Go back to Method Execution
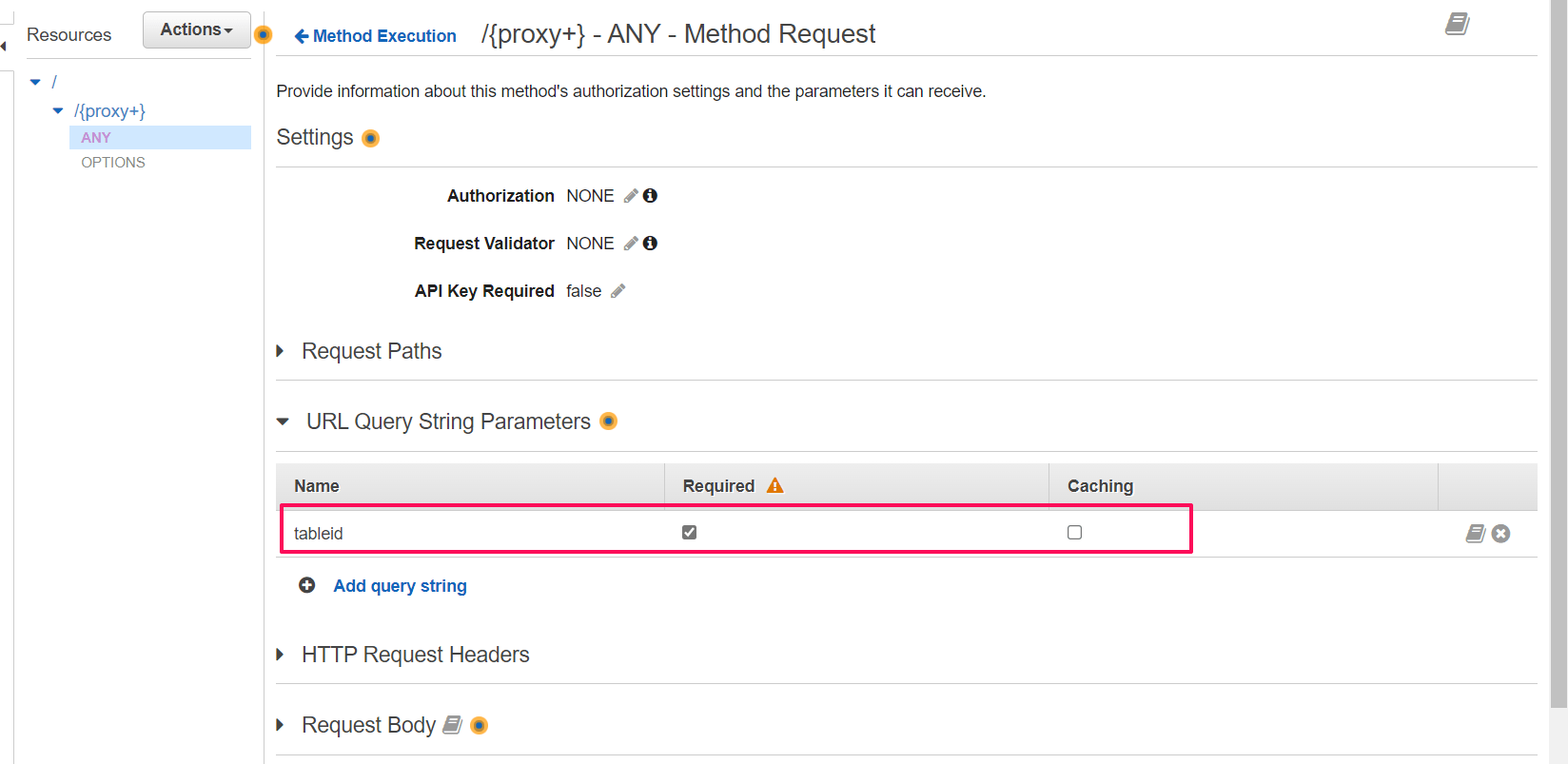 pyautogui.click(x=375, y=36)
